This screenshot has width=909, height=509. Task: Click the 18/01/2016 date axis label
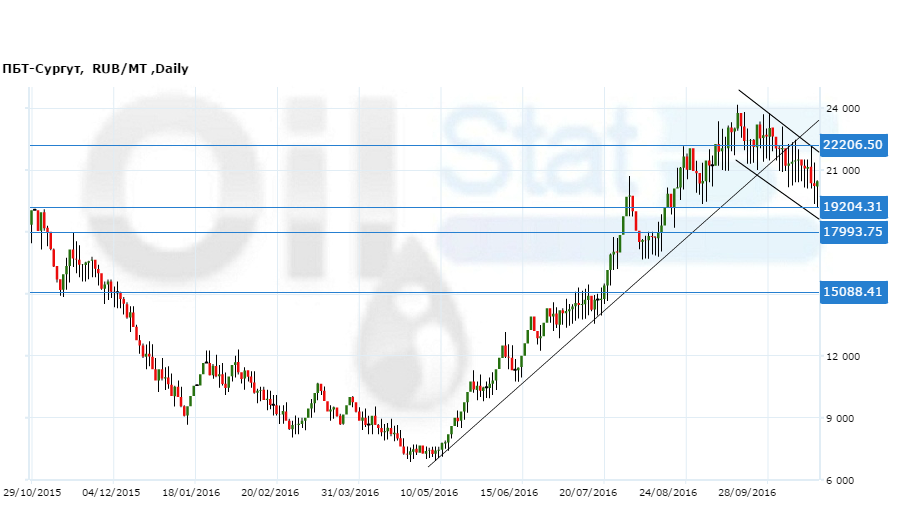(191, 492)
